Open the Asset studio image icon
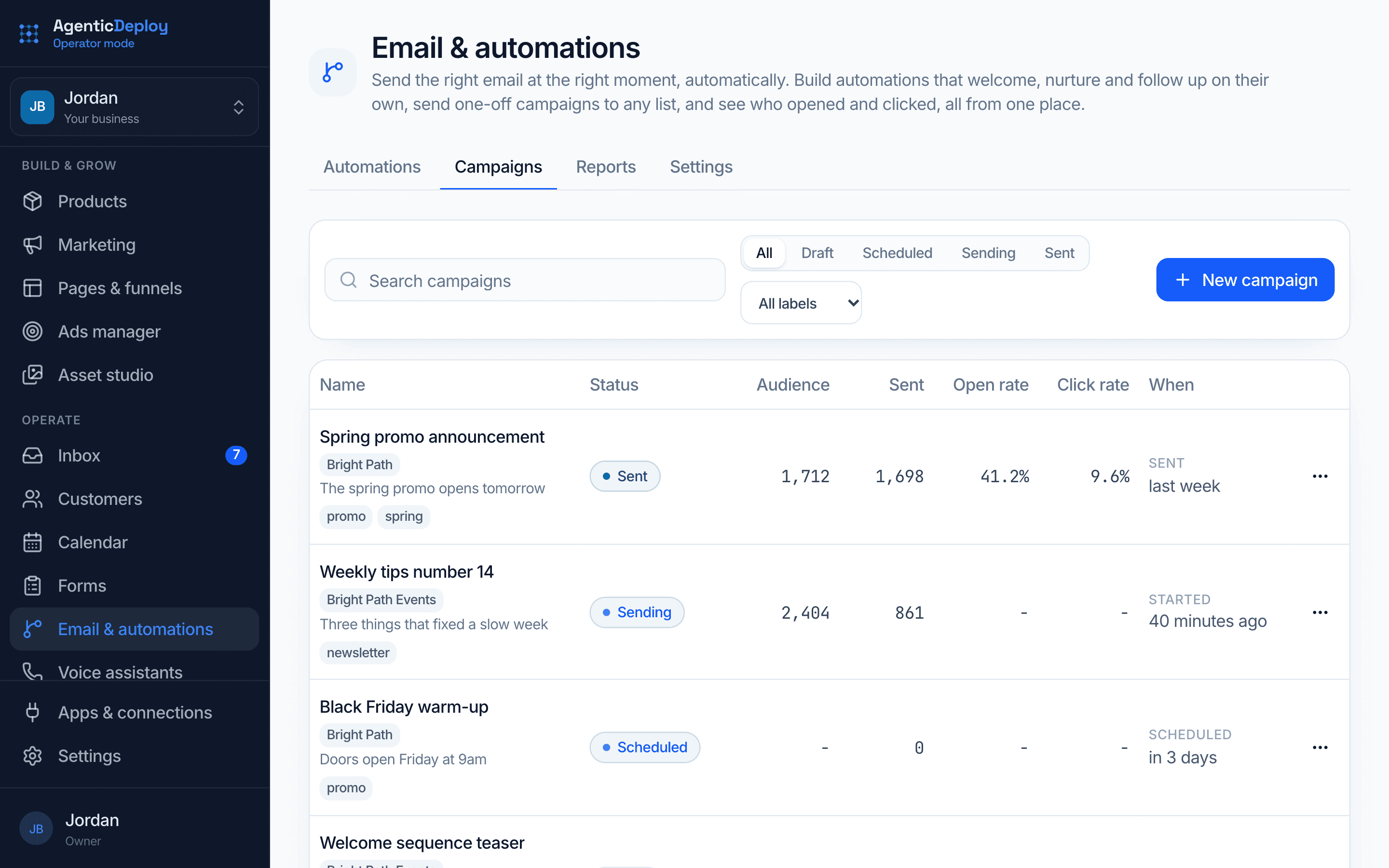Image resolution: width=1389 pixels, height=868 pixels. (33, 375)
